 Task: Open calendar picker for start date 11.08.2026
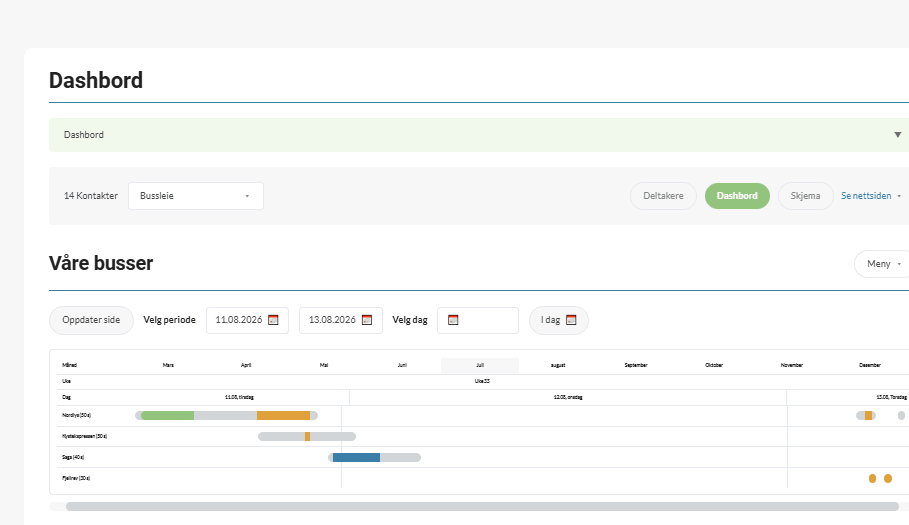(x=274, y=320)
